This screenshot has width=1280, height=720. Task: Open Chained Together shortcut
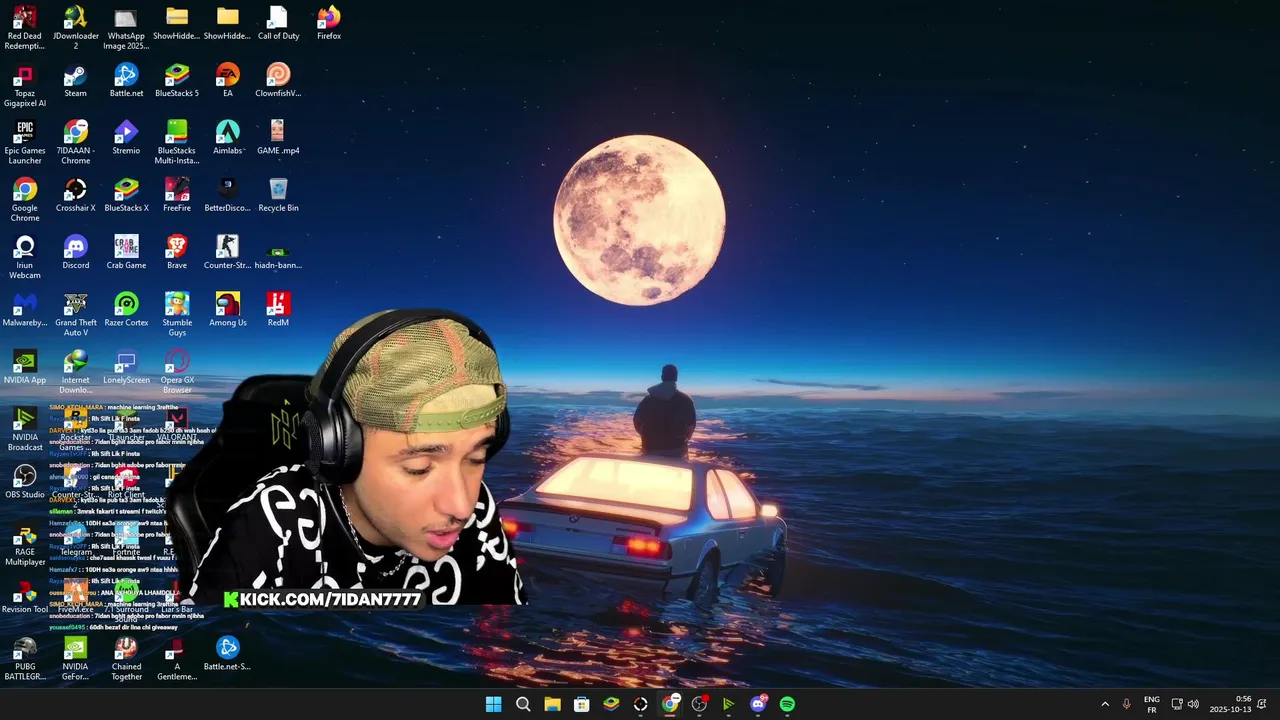click(x=126, y=659)
